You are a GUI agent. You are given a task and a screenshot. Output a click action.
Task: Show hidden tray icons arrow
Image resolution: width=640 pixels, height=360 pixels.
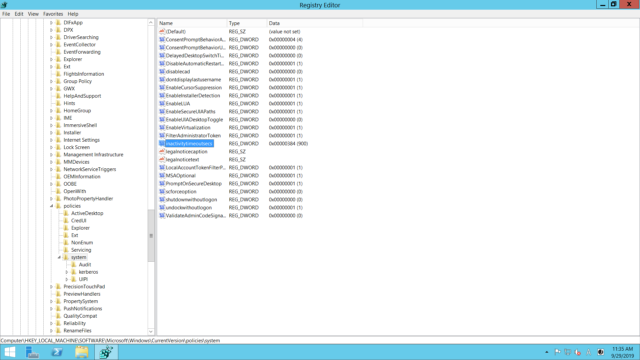coord(547,352)
